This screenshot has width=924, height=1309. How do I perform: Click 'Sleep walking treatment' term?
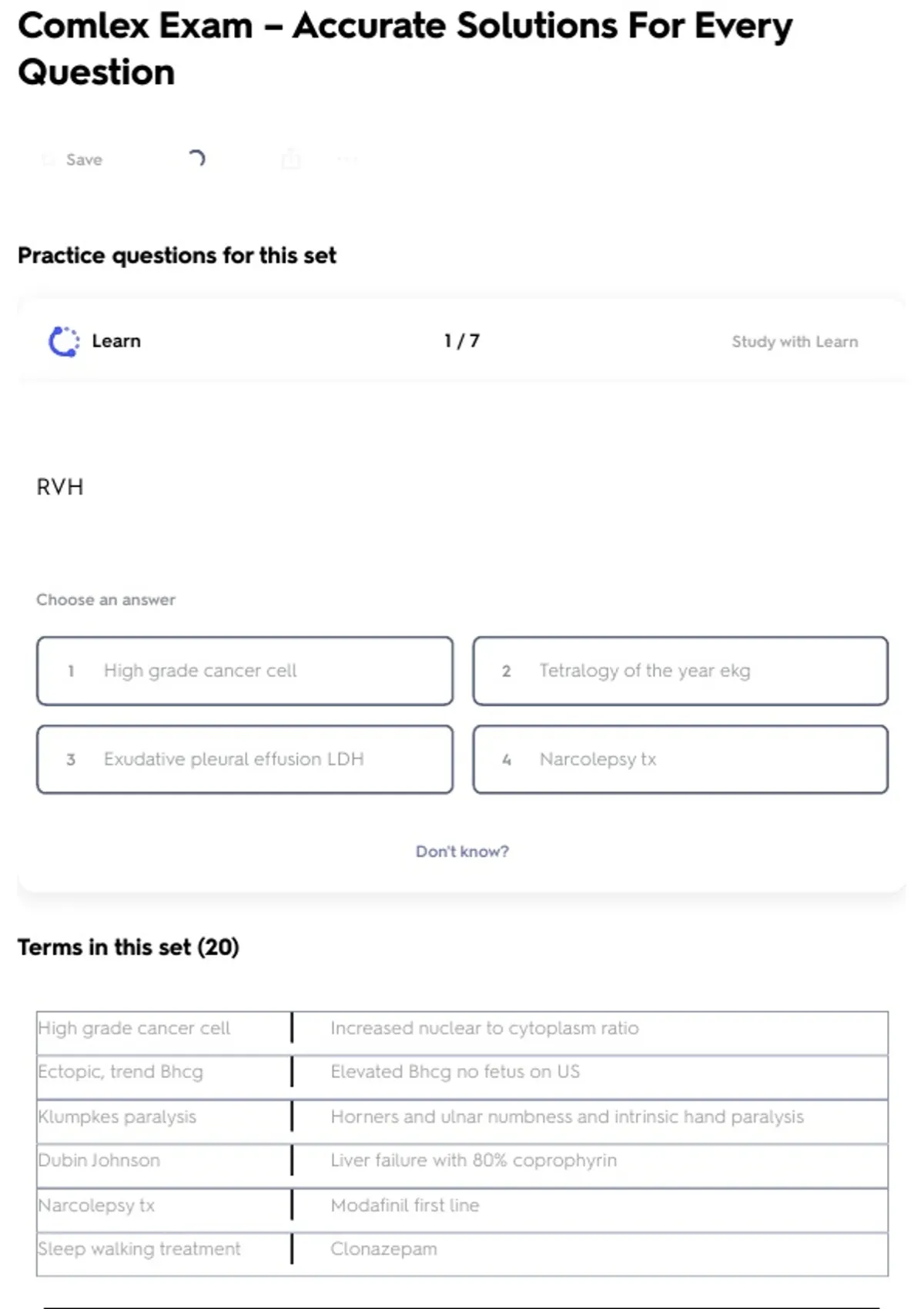(x=139, y=1249)
